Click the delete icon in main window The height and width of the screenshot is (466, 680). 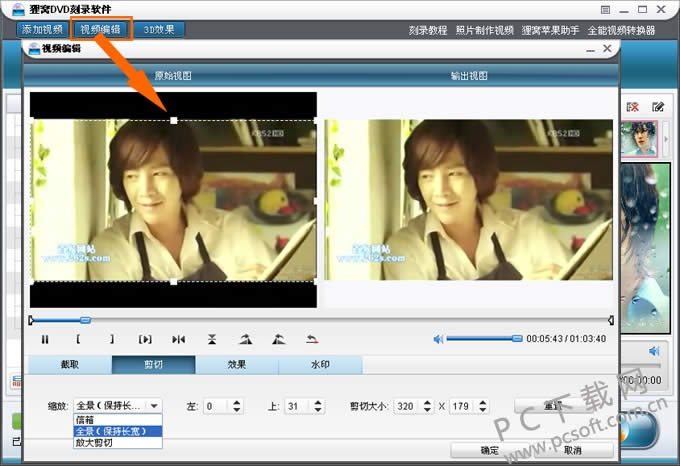633,107
